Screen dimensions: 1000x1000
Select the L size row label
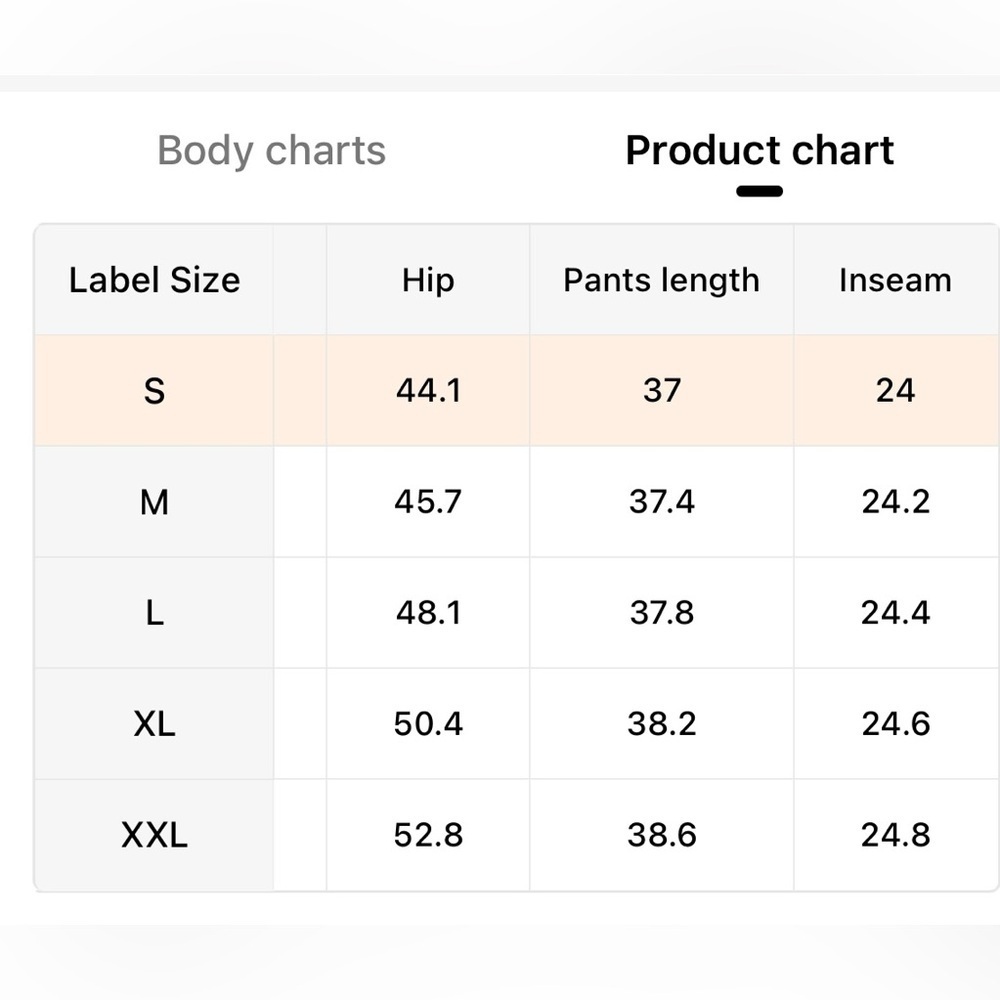coord(154,613)
